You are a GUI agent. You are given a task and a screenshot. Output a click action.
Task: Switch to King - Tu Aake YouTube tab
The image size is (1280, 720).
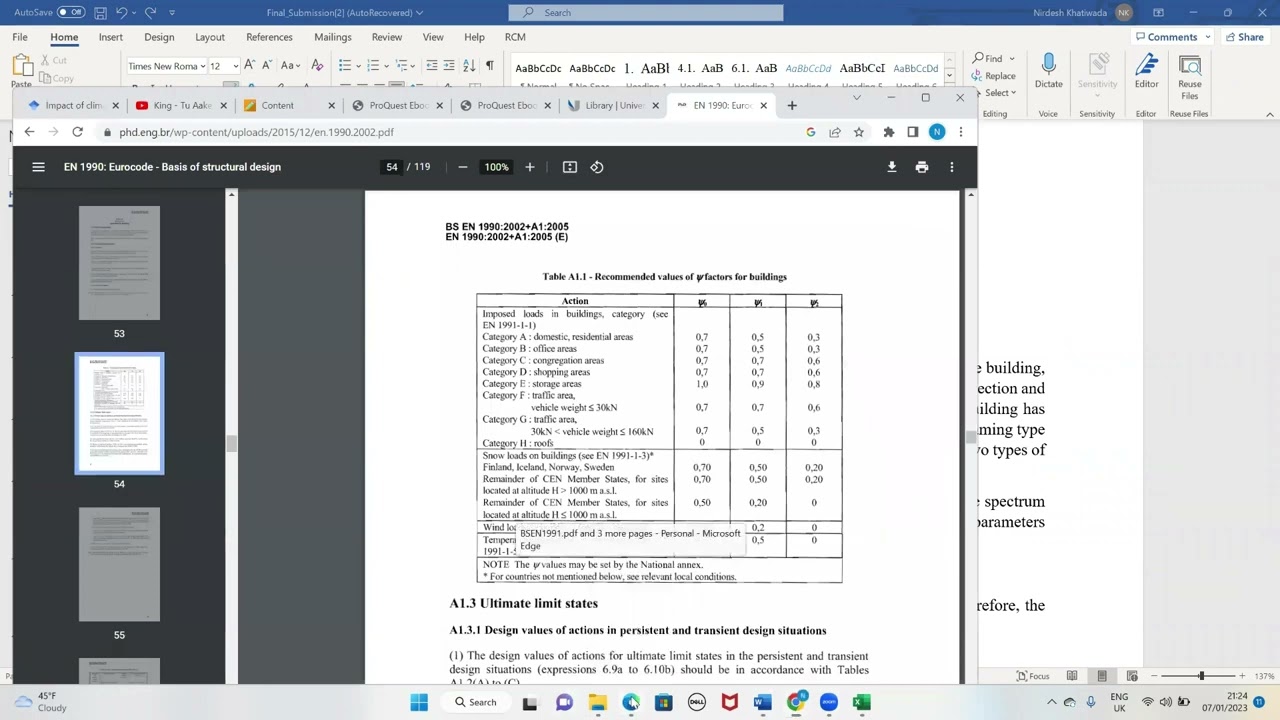181,105
